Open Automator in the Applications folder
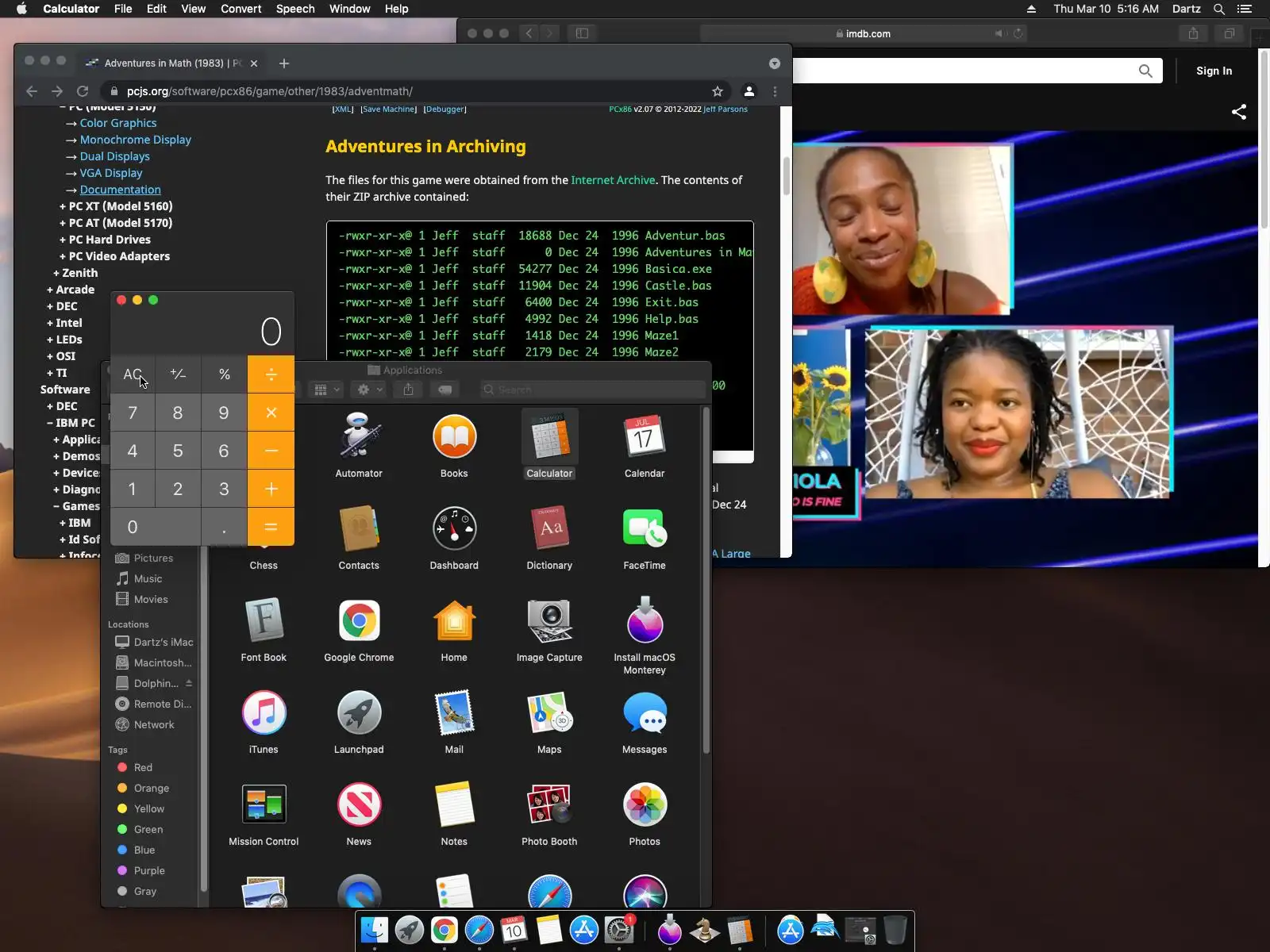The height and width of the screenshot is (952, 1270). tap(359, 436)
